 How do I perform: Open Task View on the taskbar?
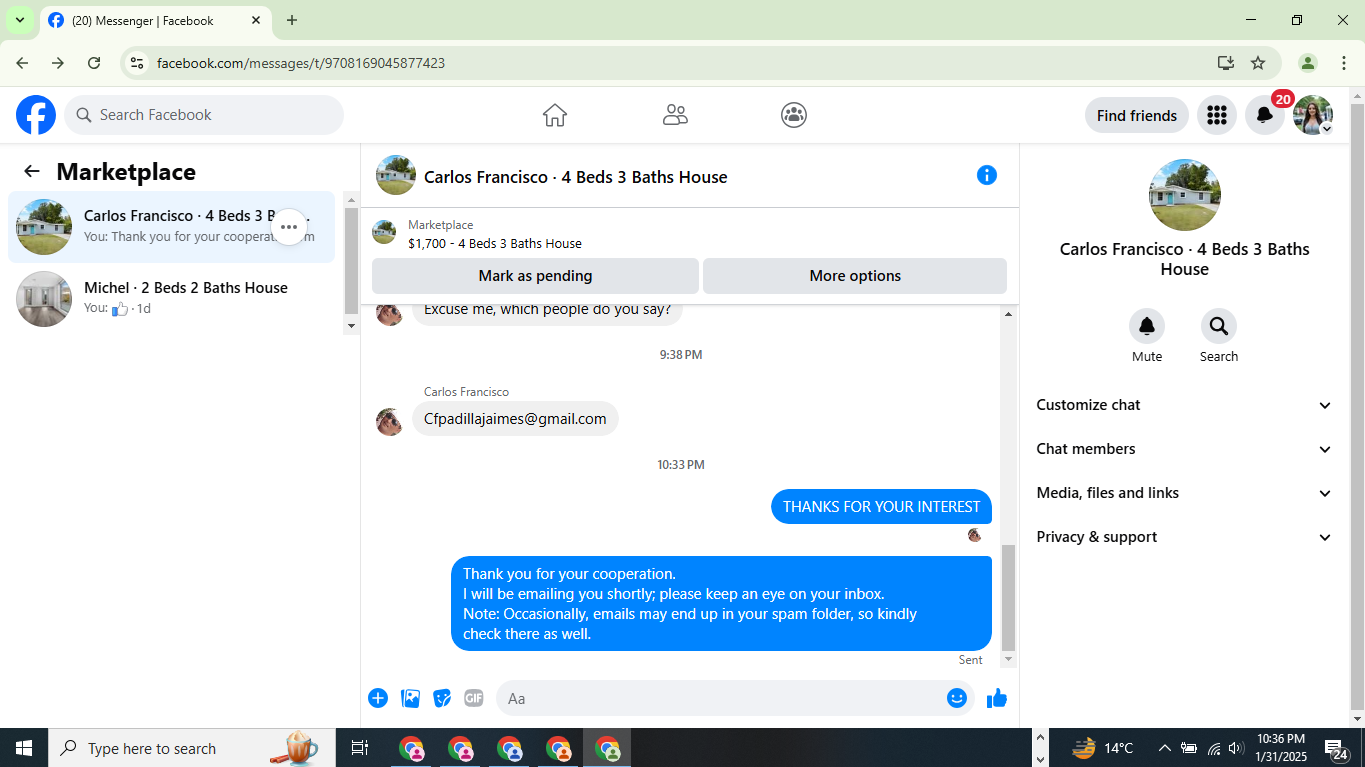(360, 748)
